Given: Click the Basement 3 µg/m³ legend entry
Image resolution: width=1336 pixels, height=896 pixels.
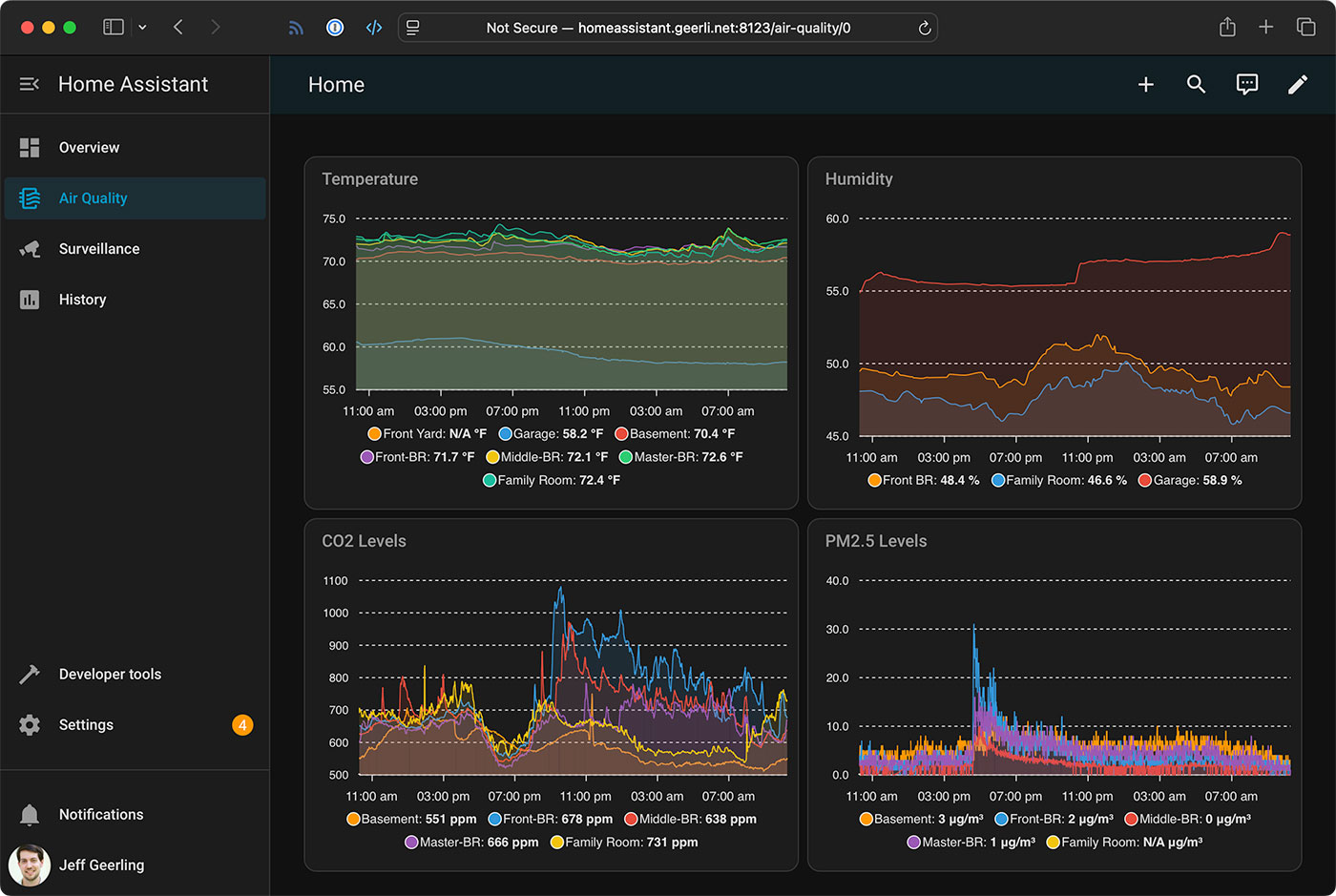Looking at the screenshot, I should coord(922,819).
